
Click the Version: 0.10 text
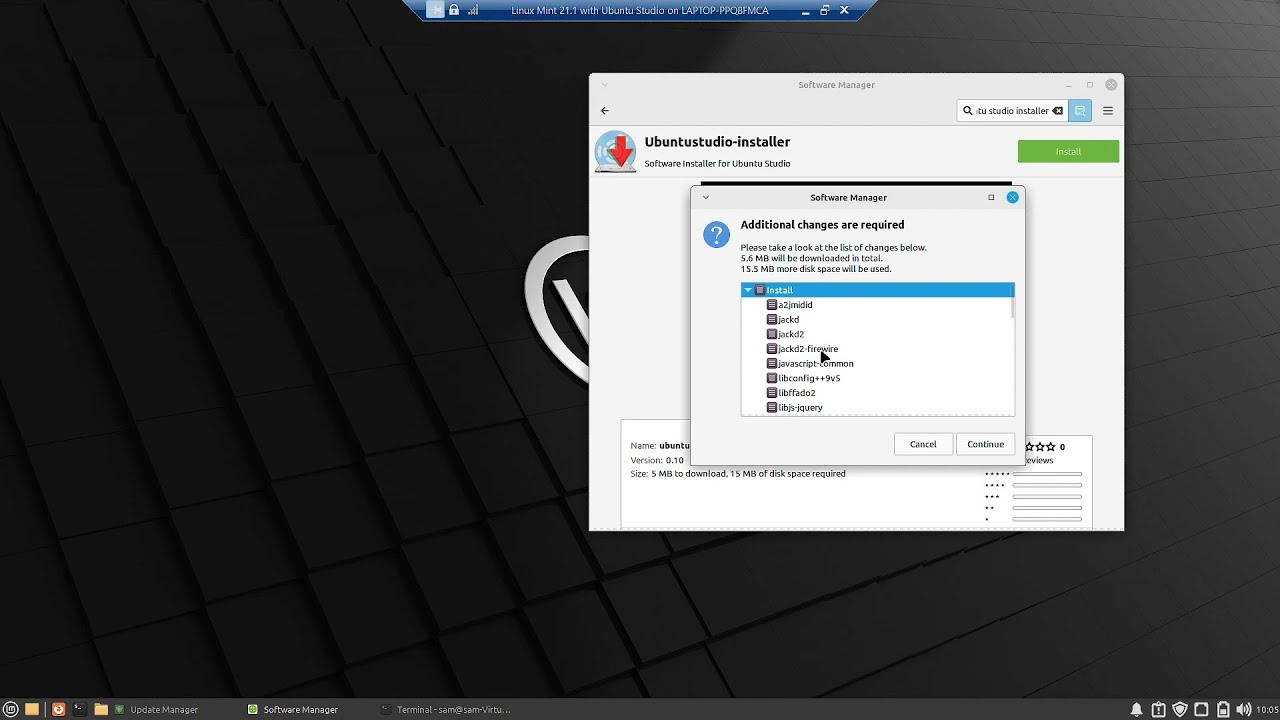coord(657,460)
